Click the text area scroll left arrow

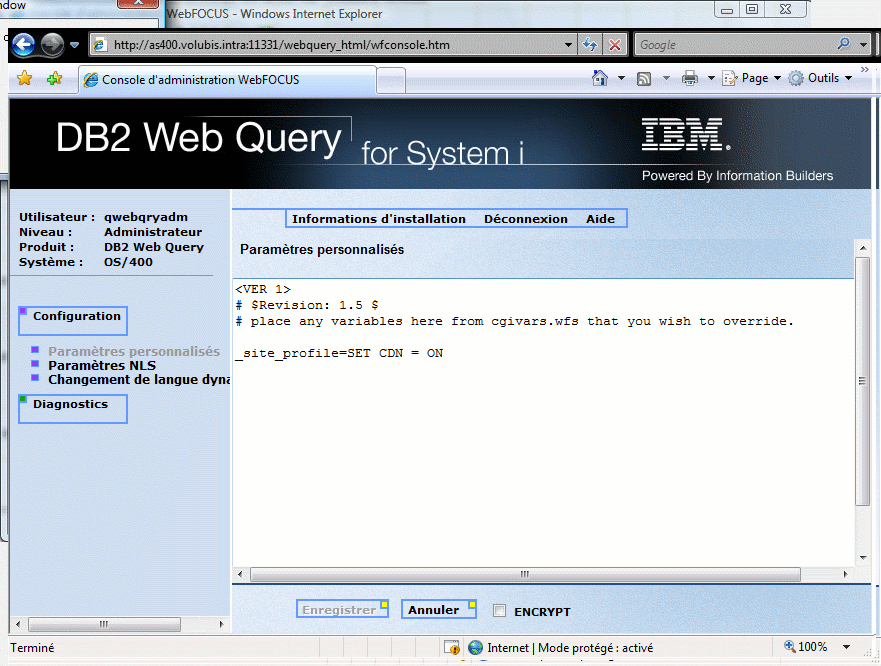pos(240,574)
